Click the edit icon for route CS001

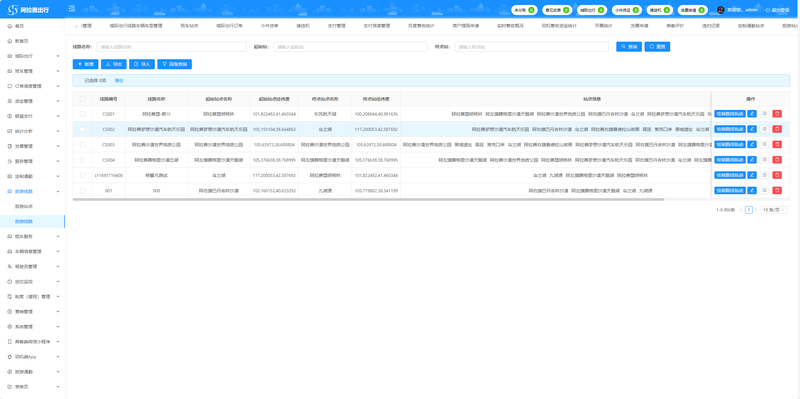pos(752,114)
